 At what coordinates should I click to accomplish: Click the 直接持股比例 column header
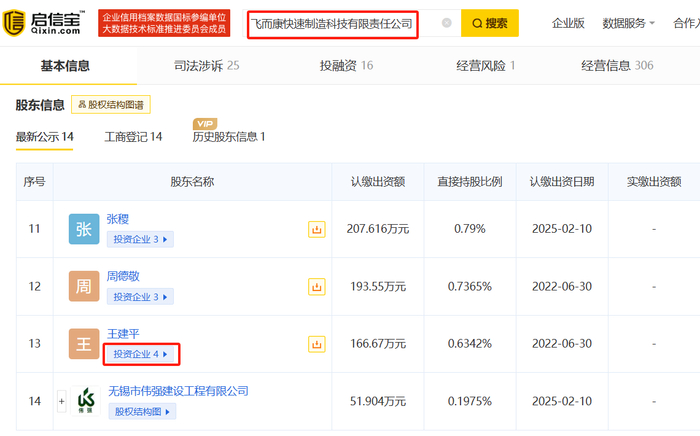coord(470,182)
